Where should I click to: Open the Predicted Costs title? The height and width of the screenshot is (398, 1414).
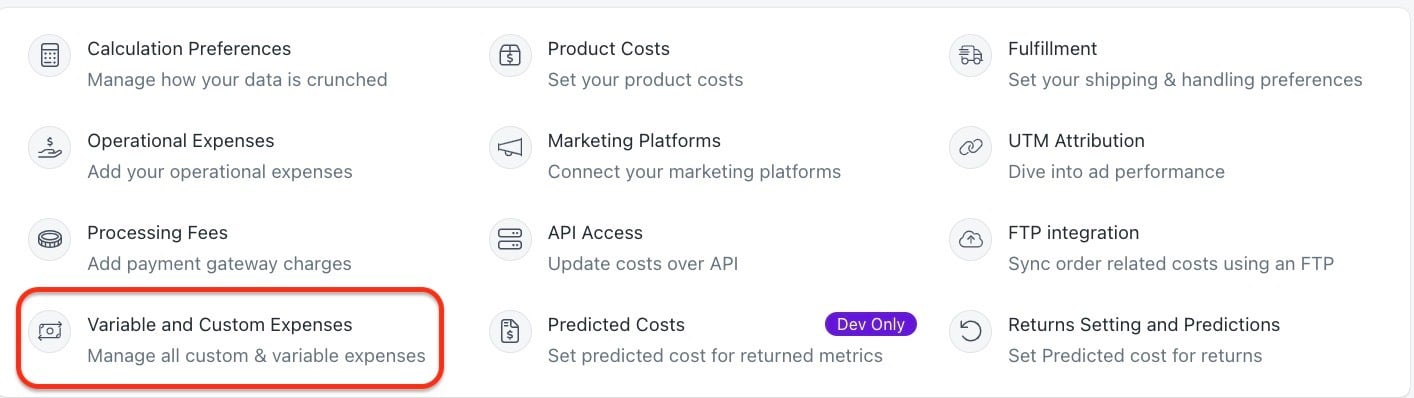[x=616, y=325]
